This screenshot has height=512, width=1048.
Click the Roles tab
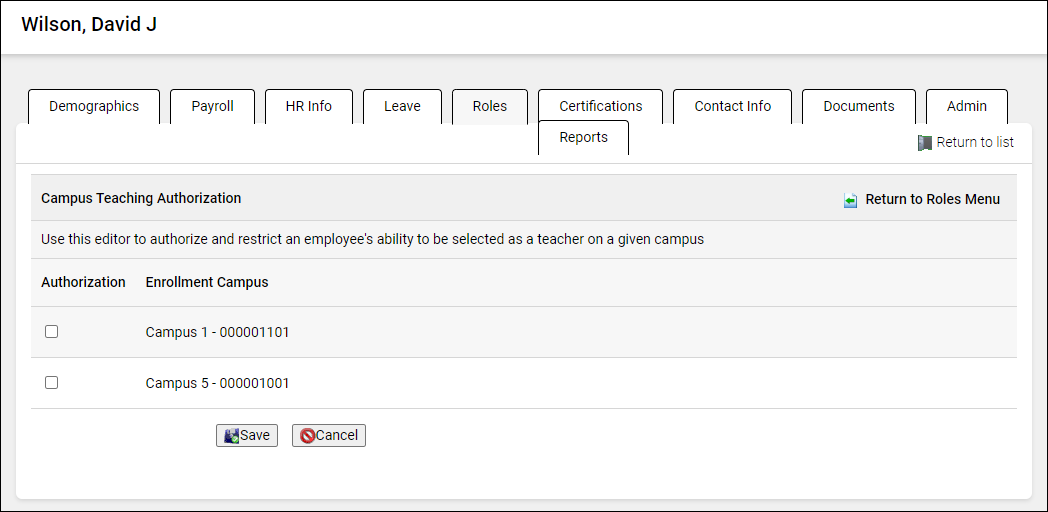click(490, 106)
